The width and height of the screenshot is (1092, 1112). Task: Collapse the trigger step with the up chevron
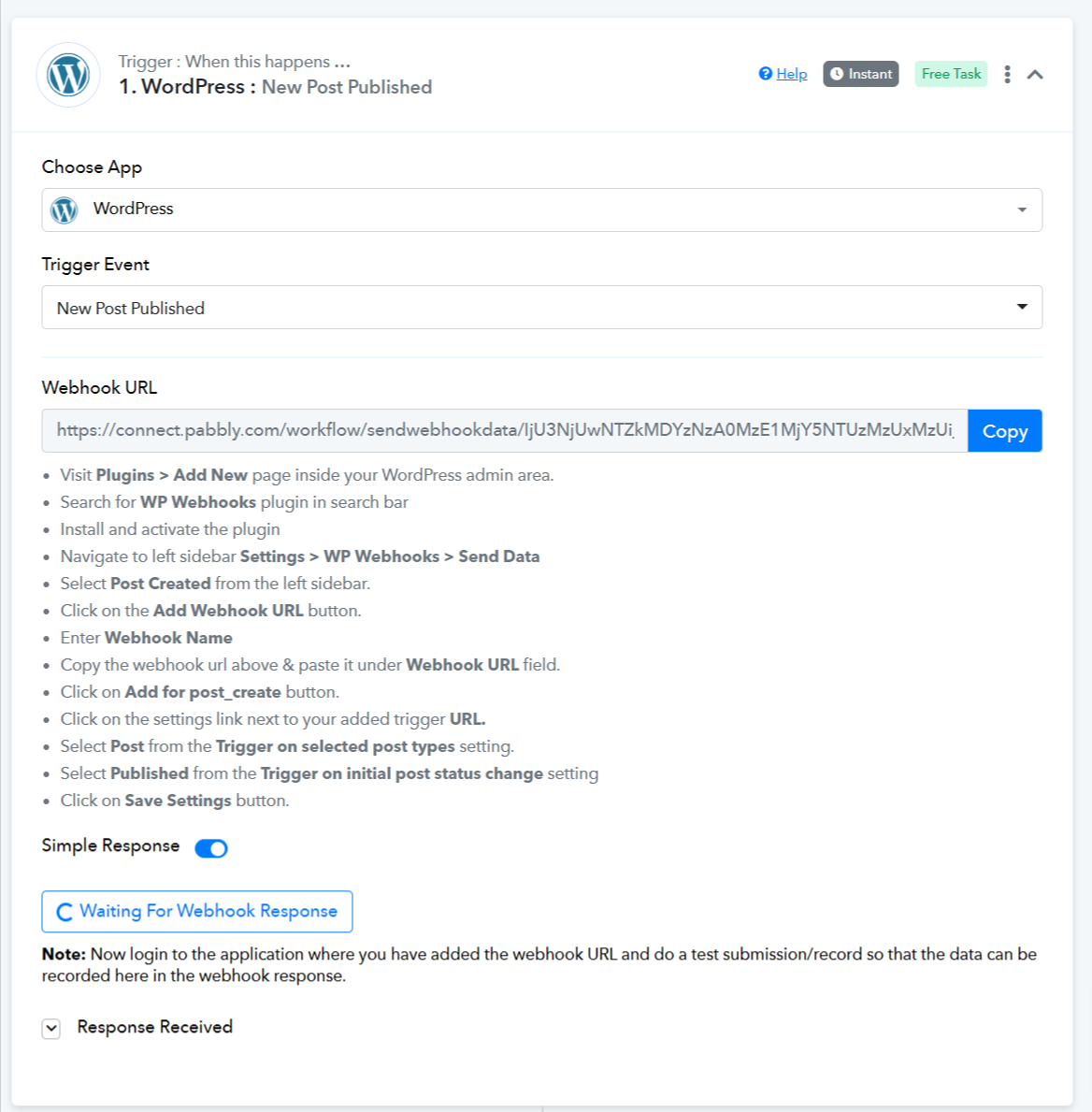click(1035, 75)
